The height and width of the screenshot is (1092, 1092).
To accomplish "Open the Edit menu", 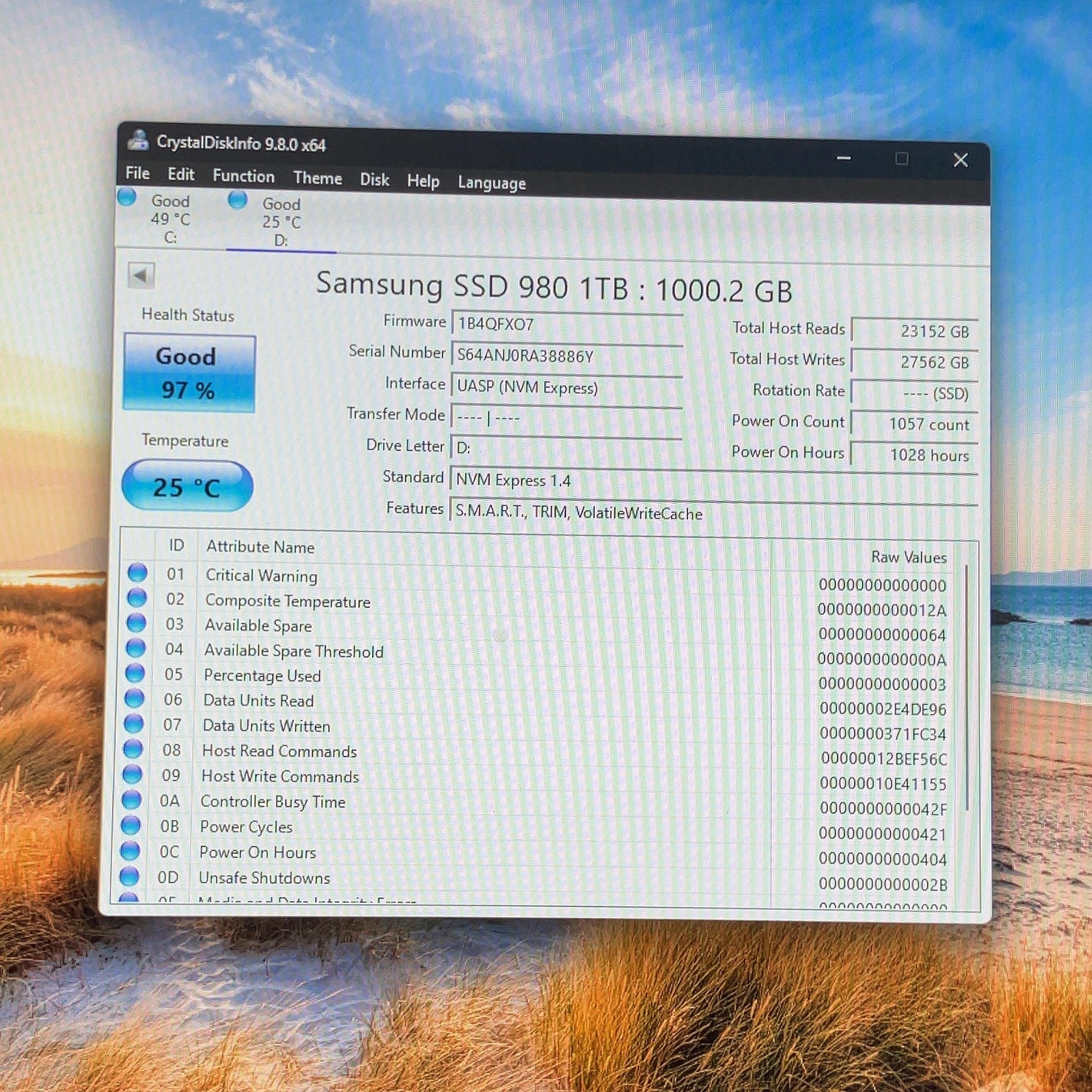I will click(x=181, y=175).
